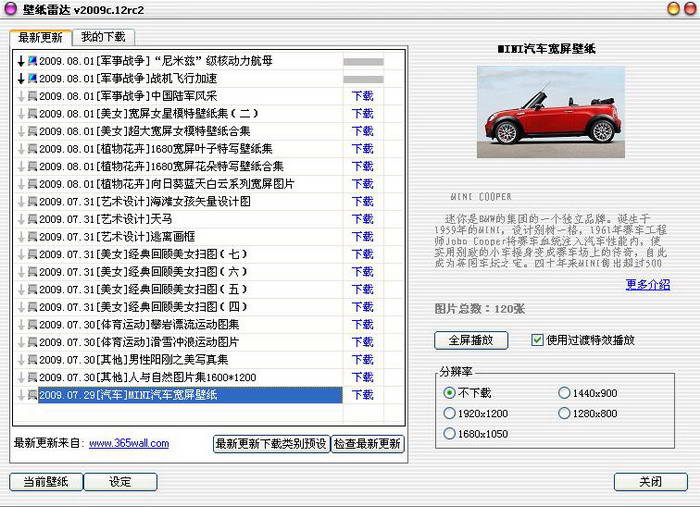
Task: Click the grey arrow icon for 逃离画框 row
Action: pos(21,237)
